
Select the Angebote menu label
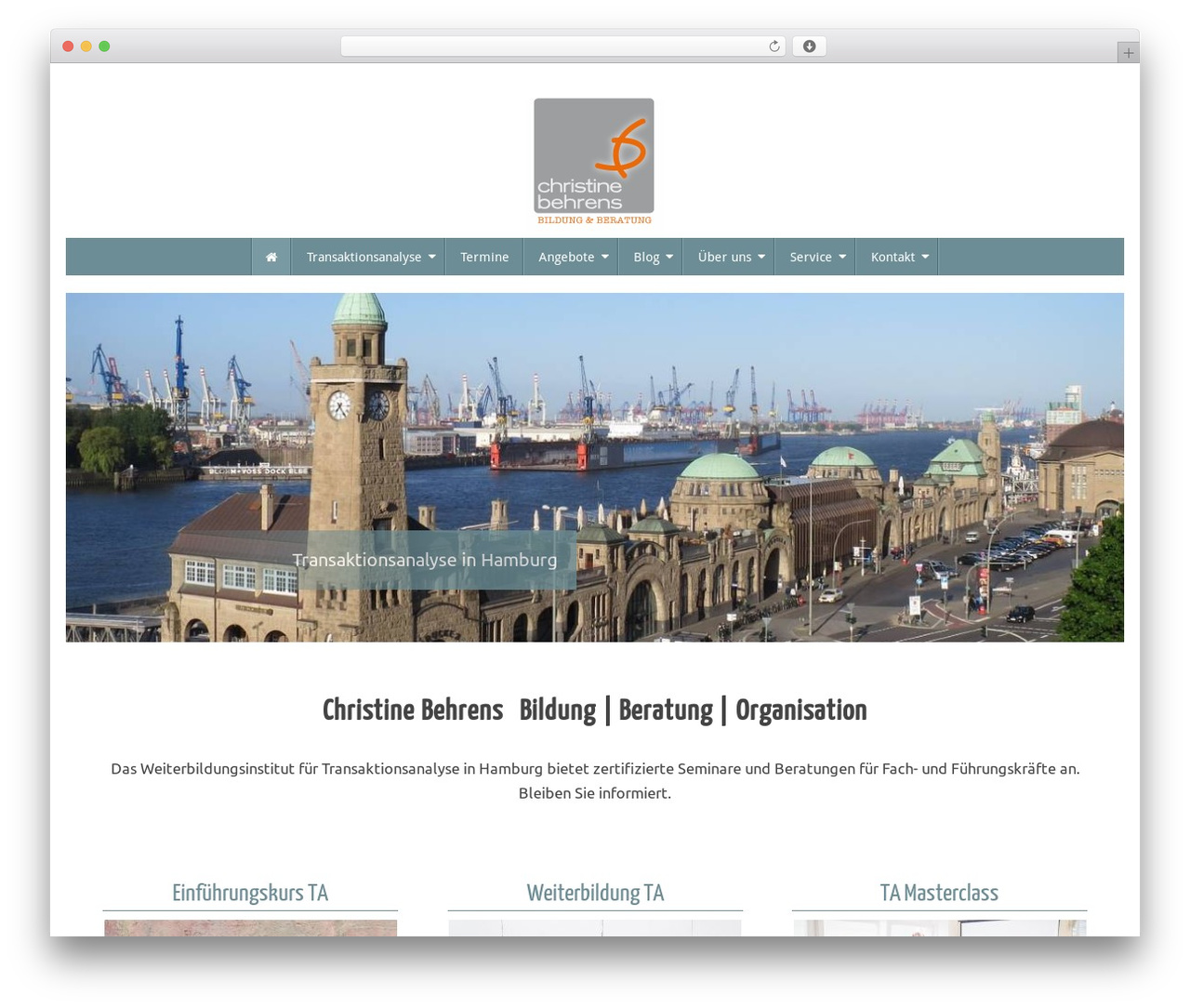(x=566, y=257)
